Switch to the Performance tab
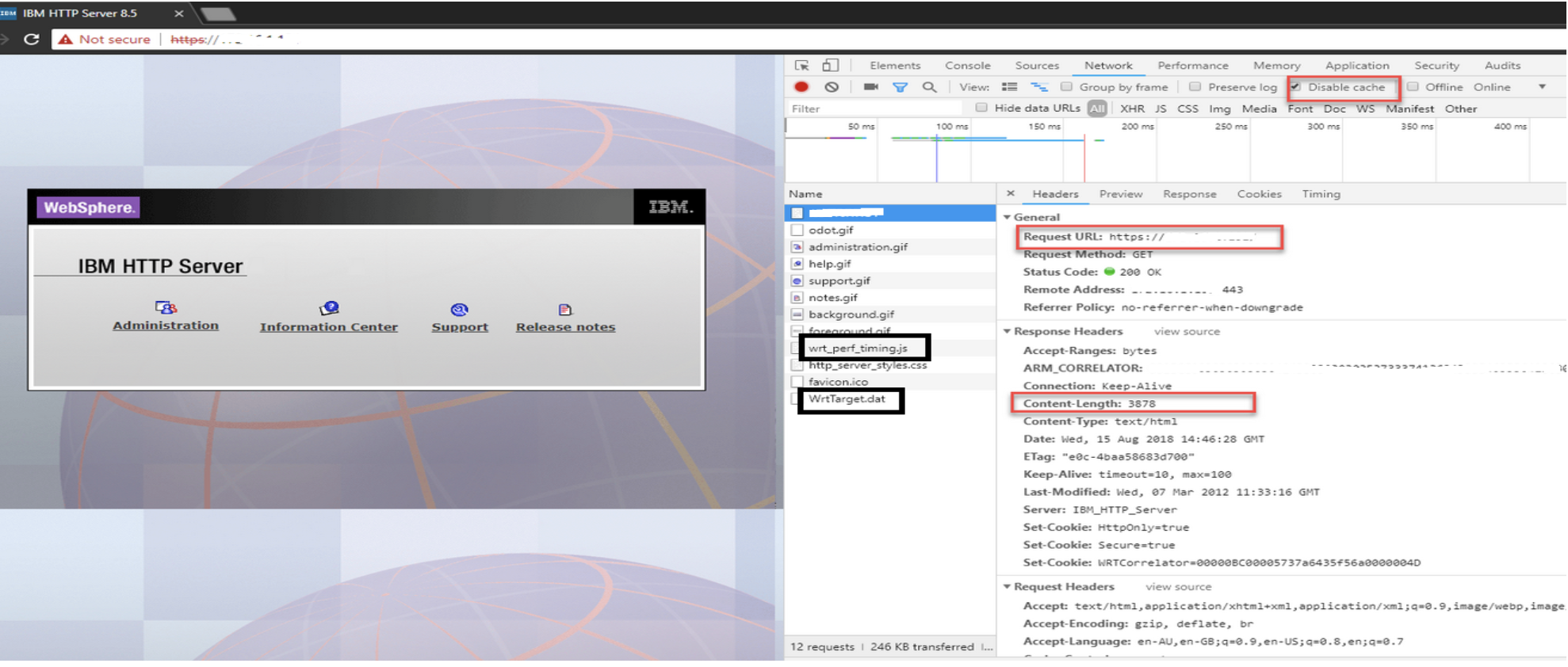The height and width of the screenshot is (667, 1568). coord(1193,65)
